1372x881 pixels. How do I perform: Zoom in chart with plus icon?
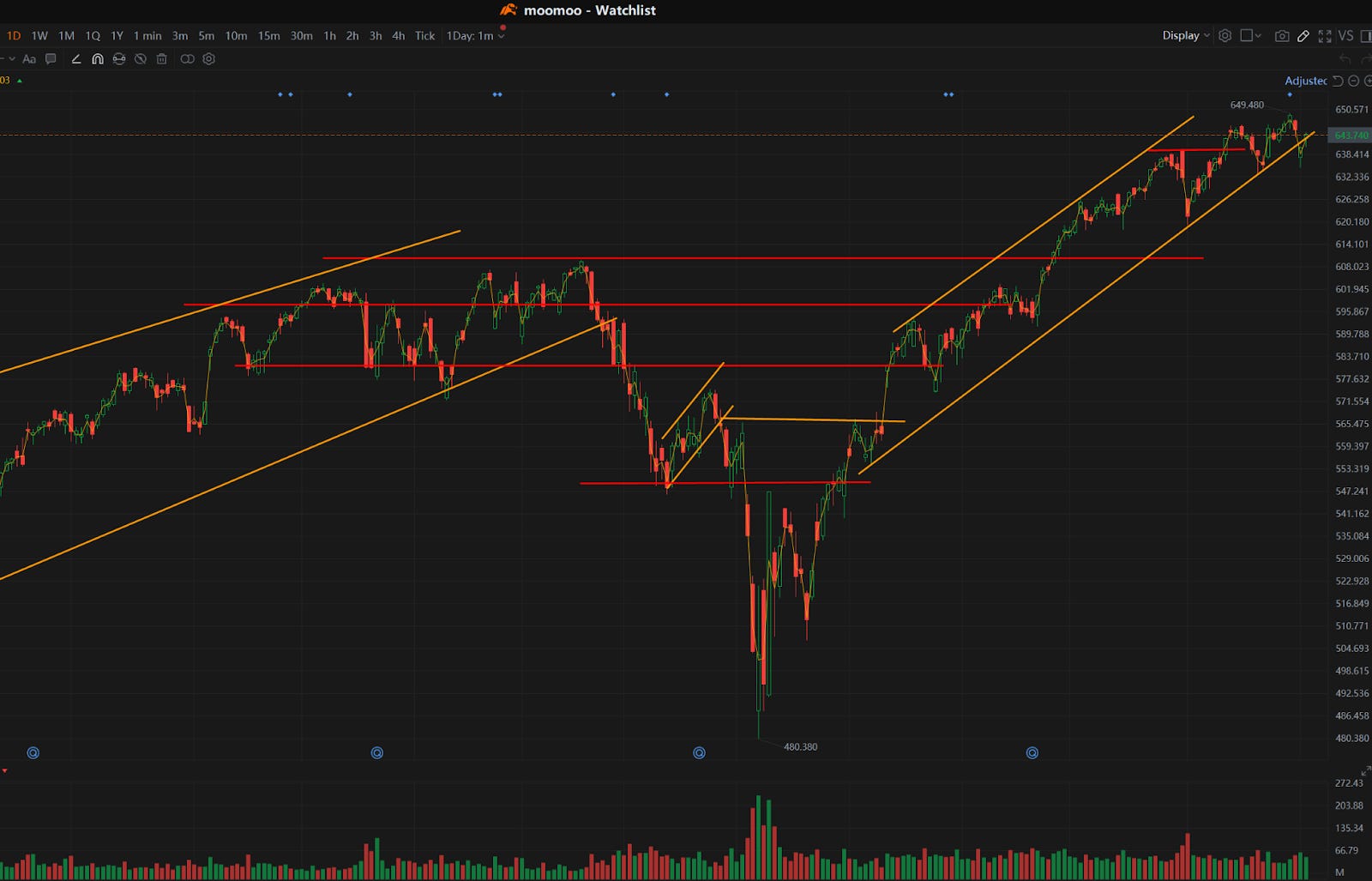tap(1369, 81)
